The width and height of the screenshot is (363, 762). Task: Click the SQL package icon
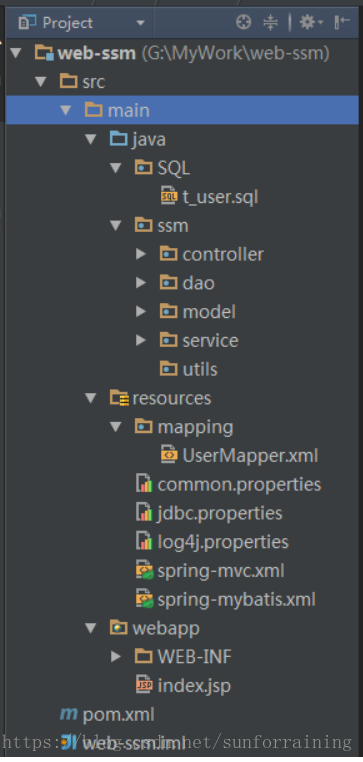click(x=143, y=168)
